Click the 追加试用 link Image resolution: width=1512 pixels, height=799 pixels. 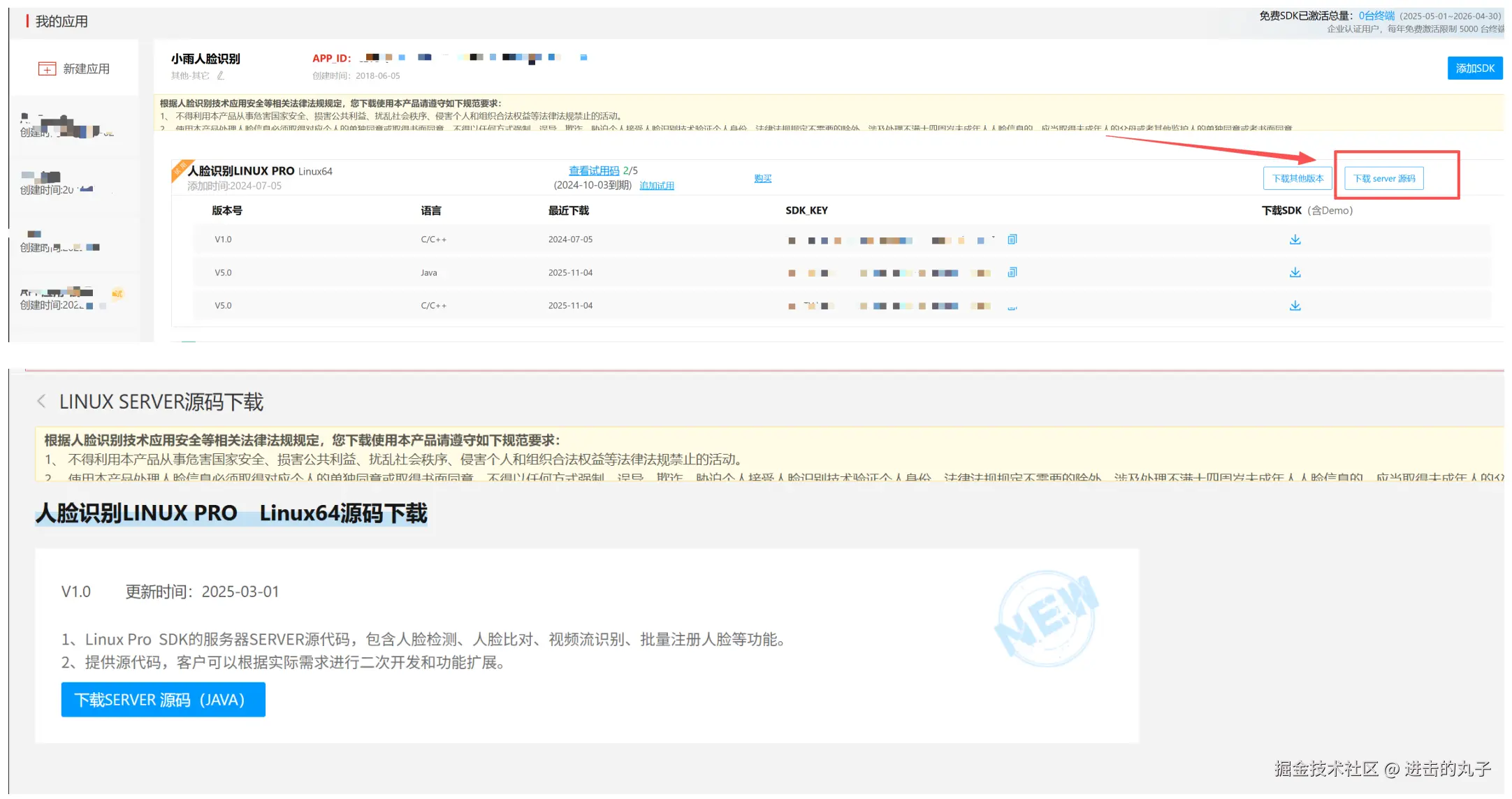click(656, 186)
